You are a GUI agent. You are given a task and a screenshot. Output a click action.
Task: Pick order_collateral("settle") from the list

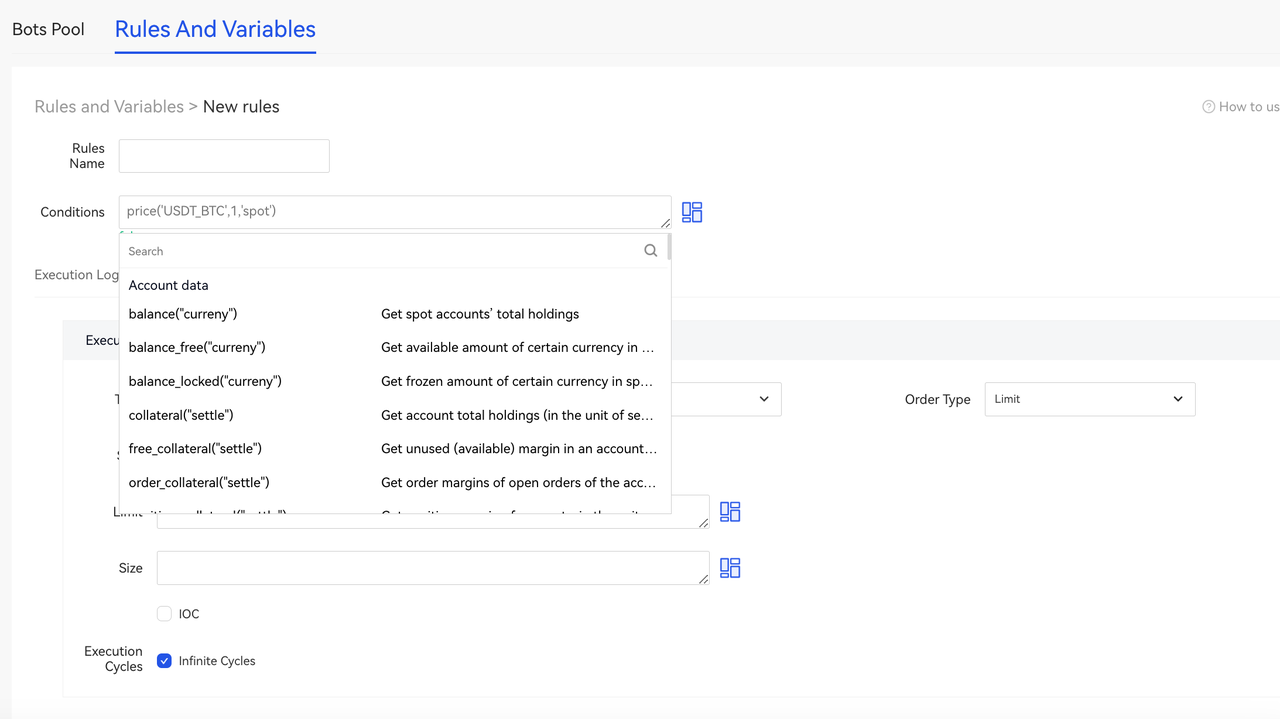pos(199,483)
